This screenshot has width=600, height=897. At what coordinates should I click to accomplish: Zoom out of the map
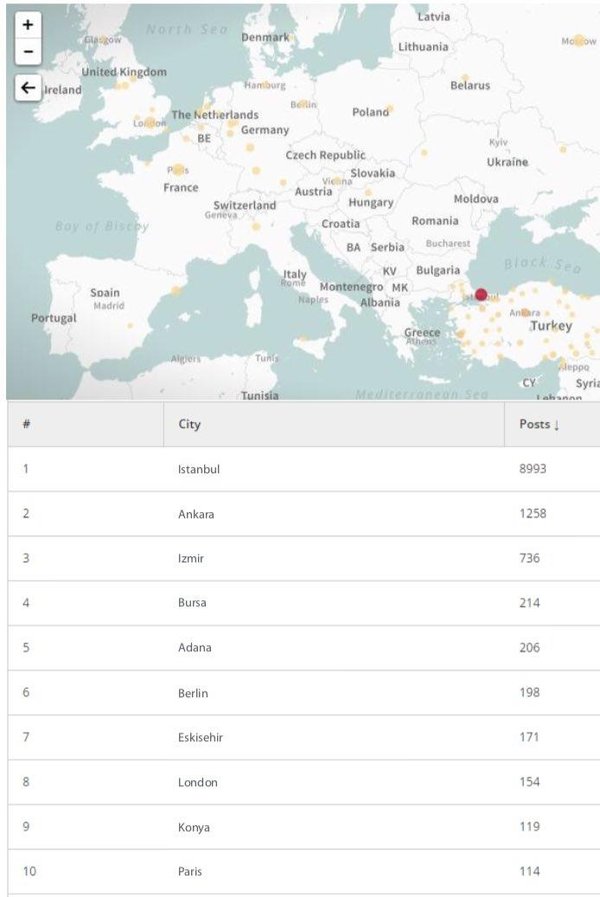tap(27, 51)
